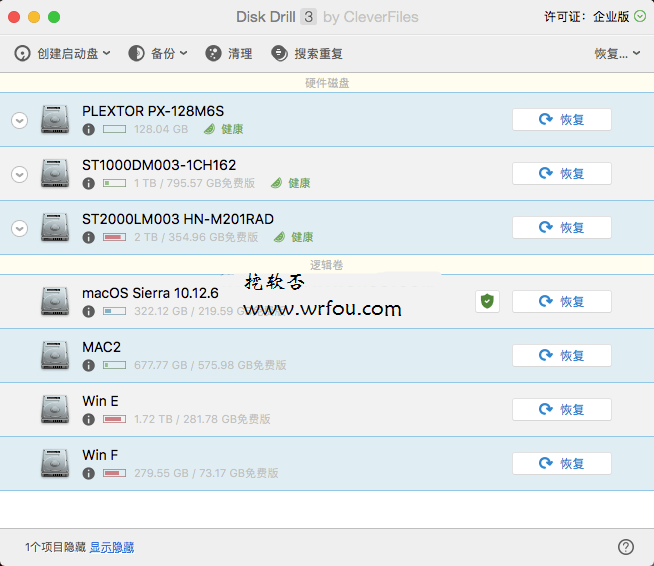Viewport: 654px width, 566px height.
Task: Click the green usage bar of MAC2
Action: (x=114, y=365)
